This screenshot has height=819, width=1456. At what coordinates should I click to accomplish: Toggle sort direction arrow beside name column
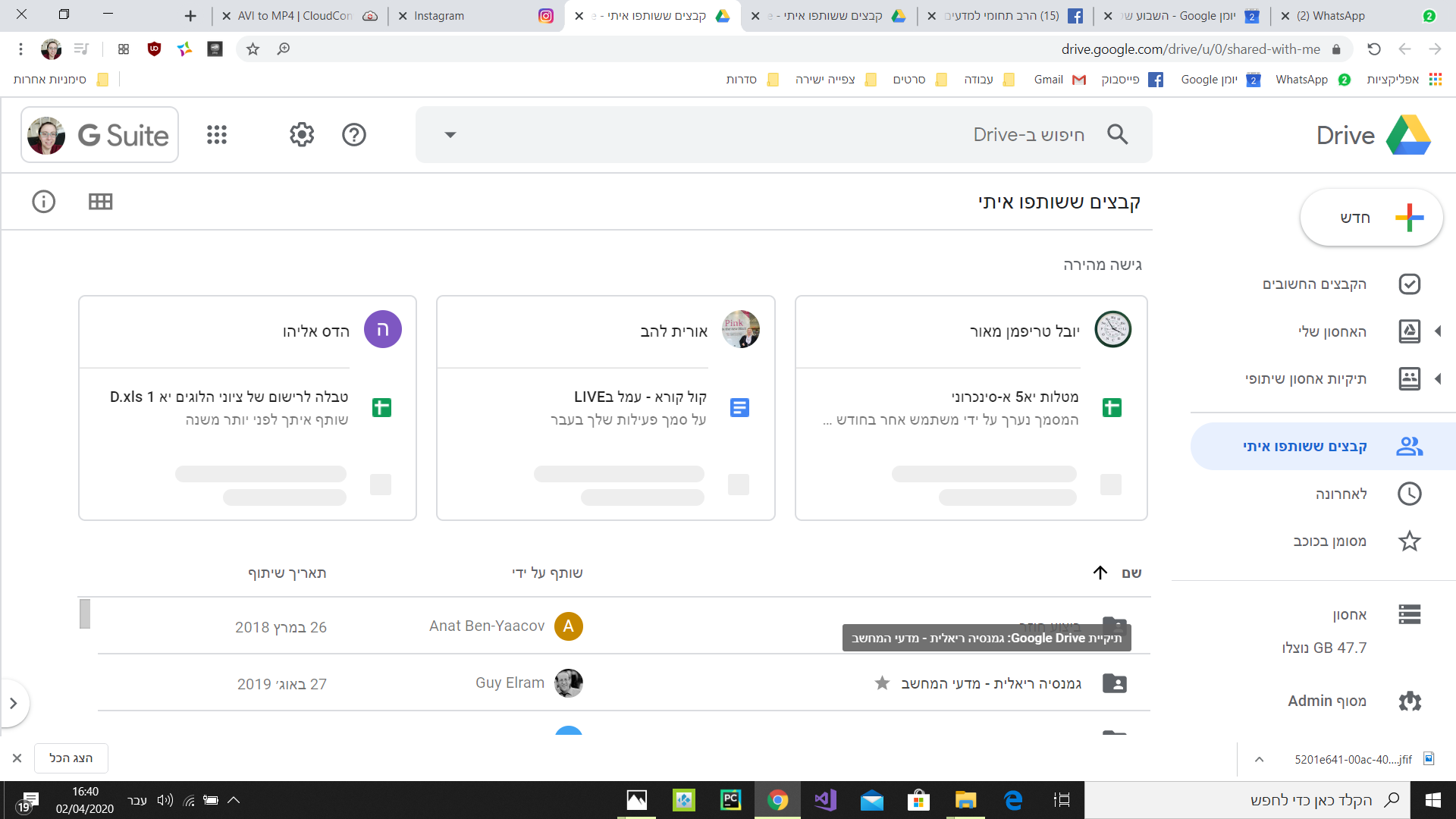click(1100, 573)
